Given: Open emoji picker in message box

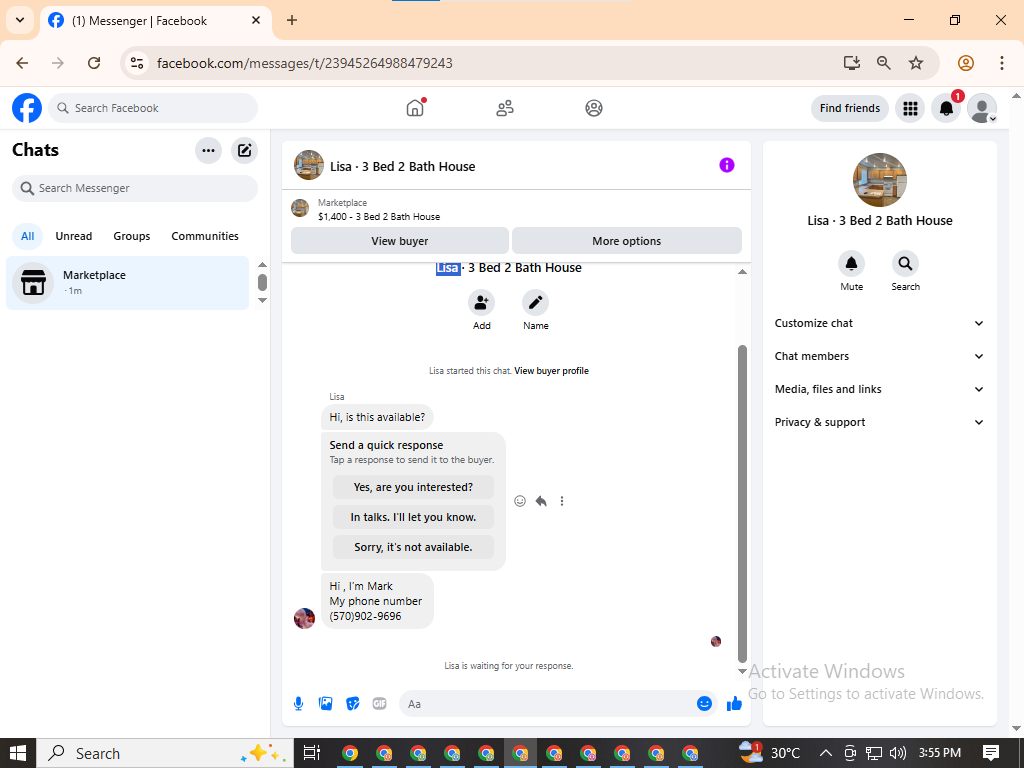Looking at the screenshot, I should tap(704, 703).
